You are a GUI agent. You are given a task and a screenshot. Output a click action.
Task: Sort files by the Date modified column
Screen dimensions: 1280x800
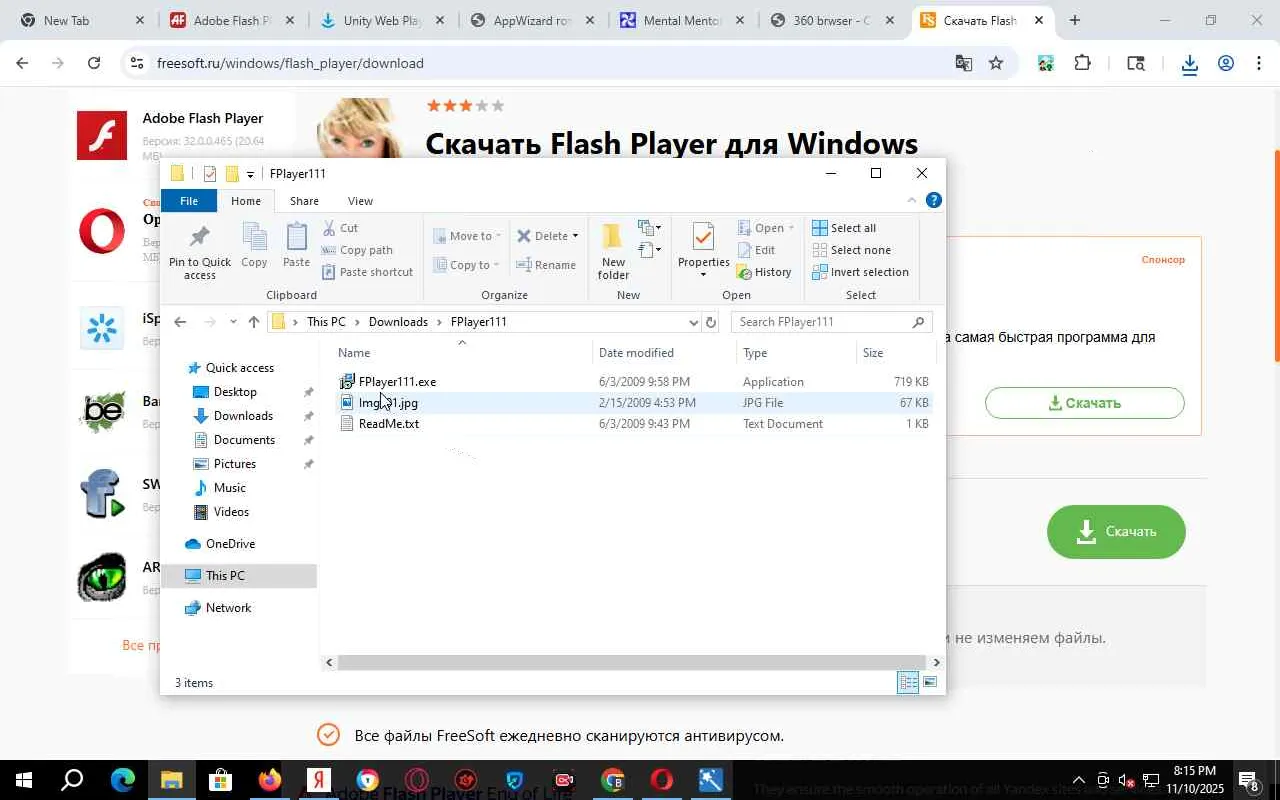click(x=636, y=353)
